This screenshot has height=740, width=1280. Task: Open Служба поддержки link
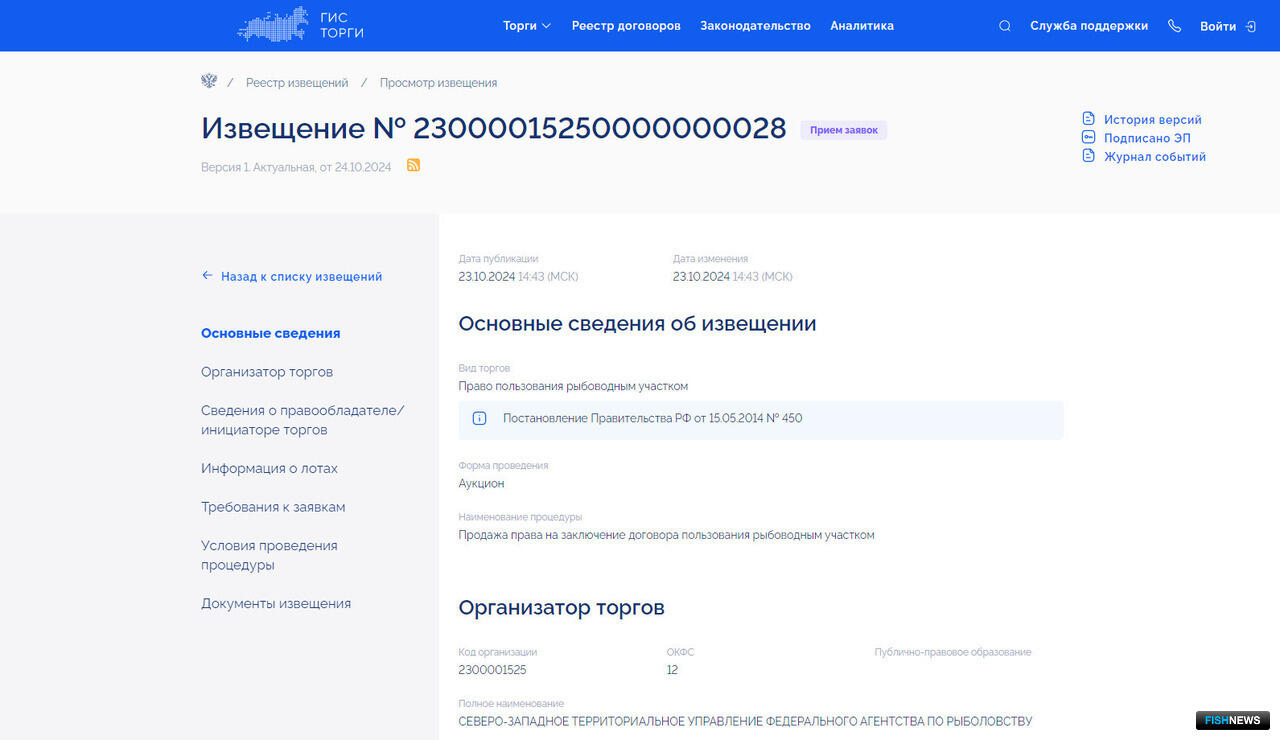click(x=1089, y=26)
